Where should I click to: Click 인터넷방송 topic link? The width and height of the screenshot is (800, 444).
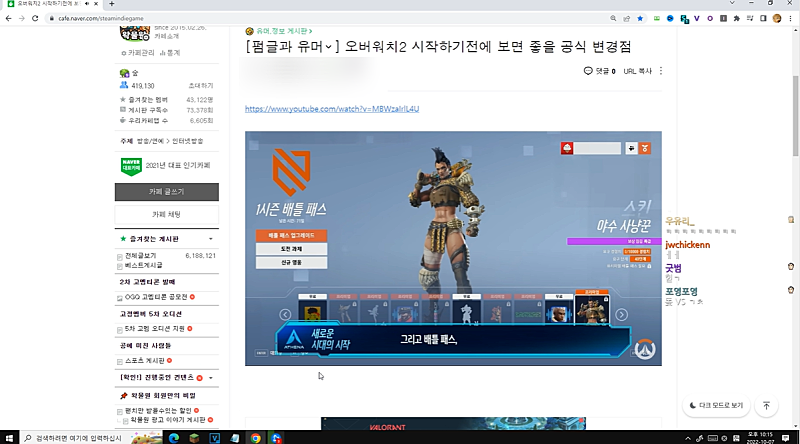pyautogui.click(x=188, y=141)
